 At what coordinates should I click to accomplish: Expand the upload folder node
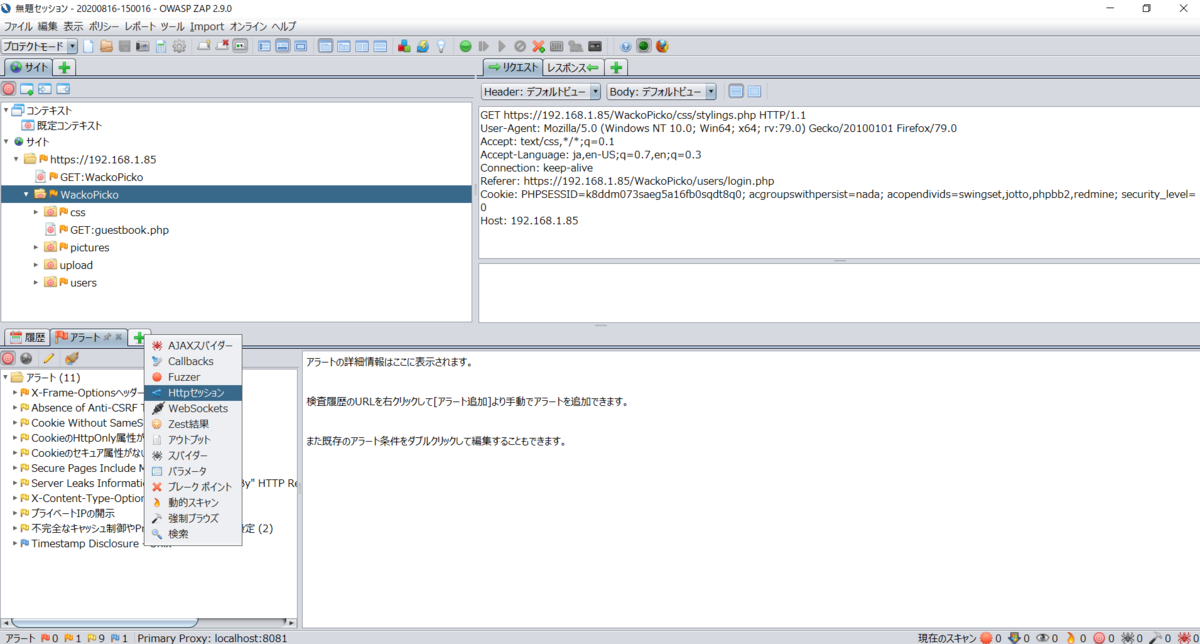pos(37,265)
